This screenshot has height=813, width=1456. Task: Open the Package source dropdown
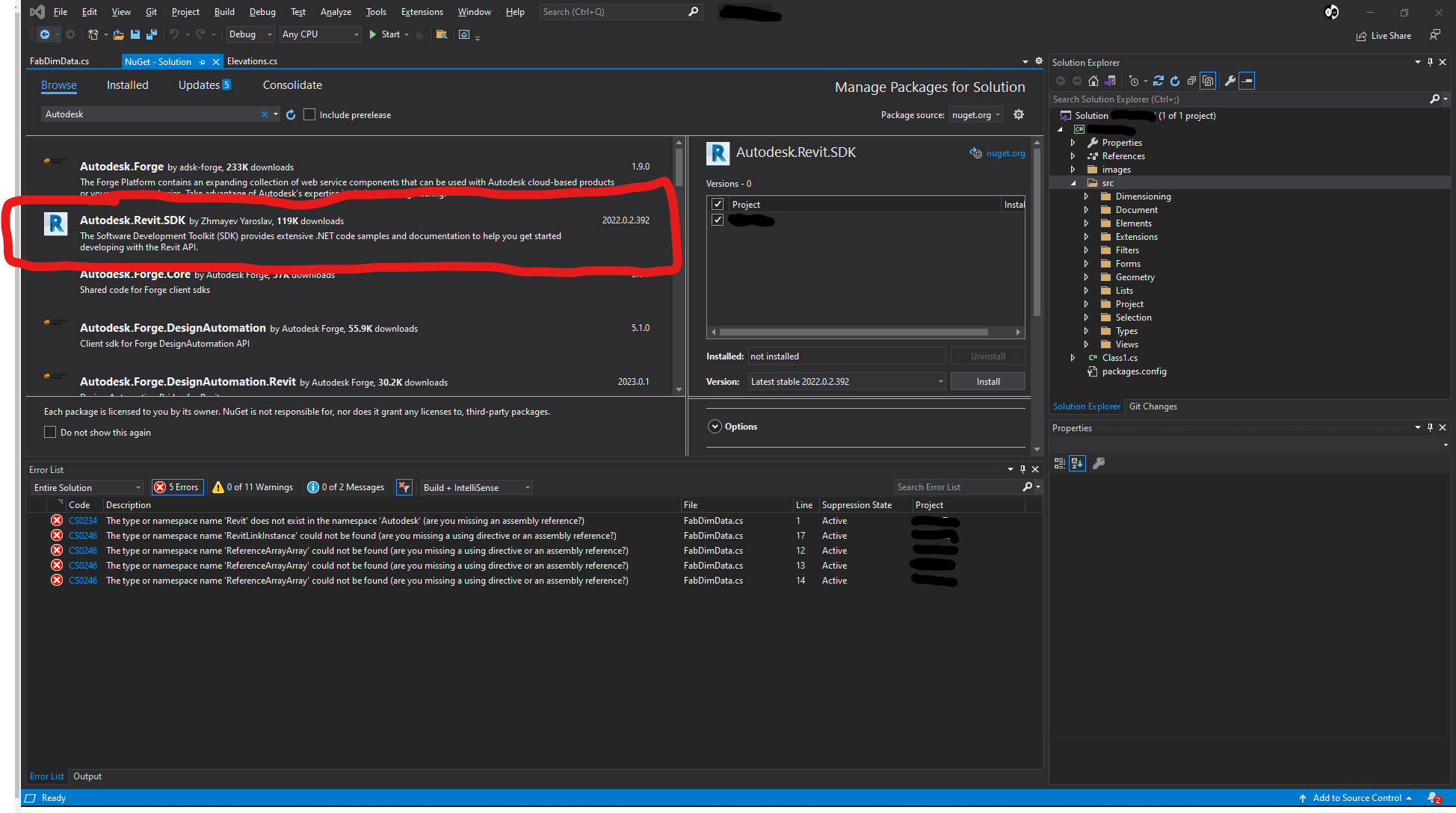[x=975, y=114]
